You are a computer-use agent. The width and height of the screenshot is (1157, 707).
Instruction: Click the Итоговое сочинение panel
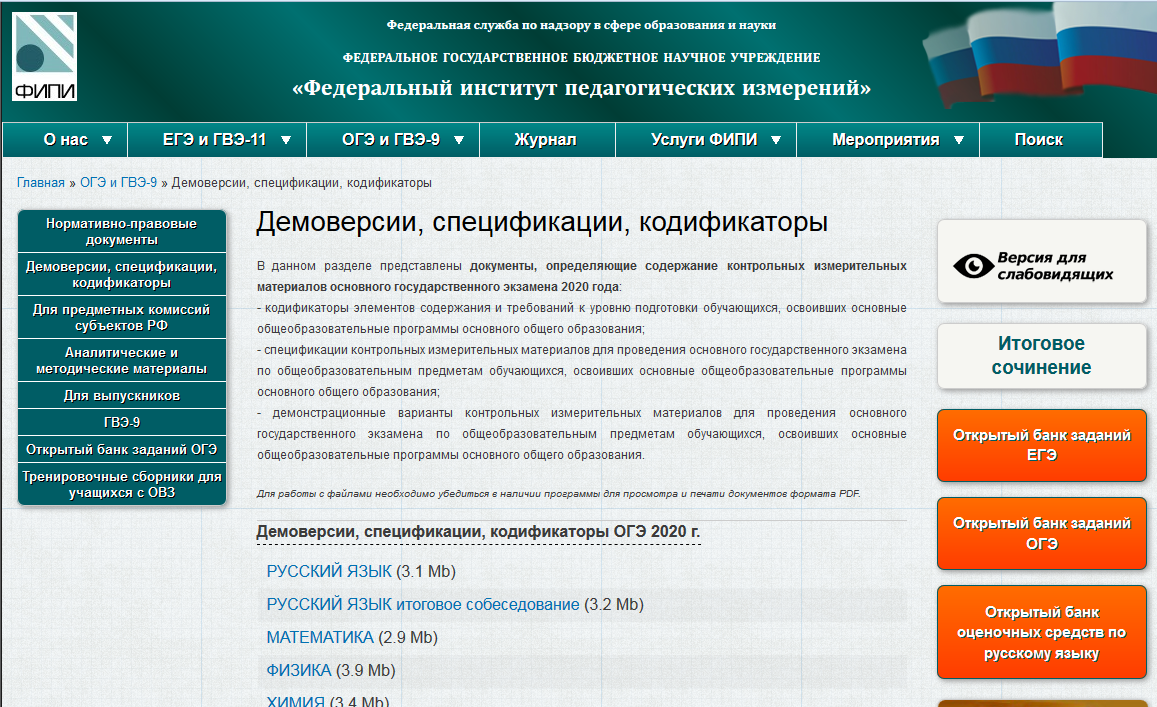(1040, 356)
